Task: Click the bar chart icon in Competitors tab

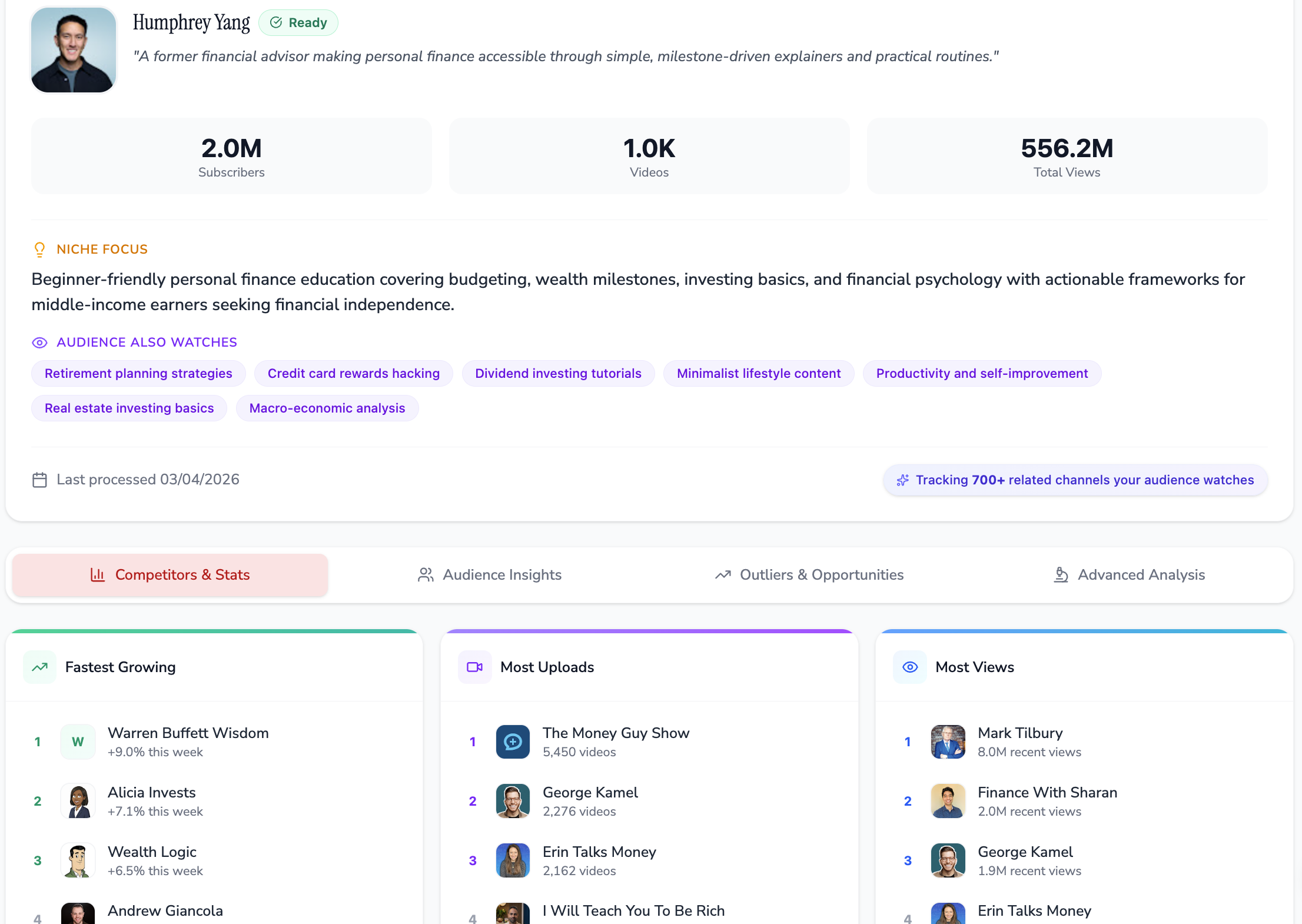Action: click(x=98, y=575)
